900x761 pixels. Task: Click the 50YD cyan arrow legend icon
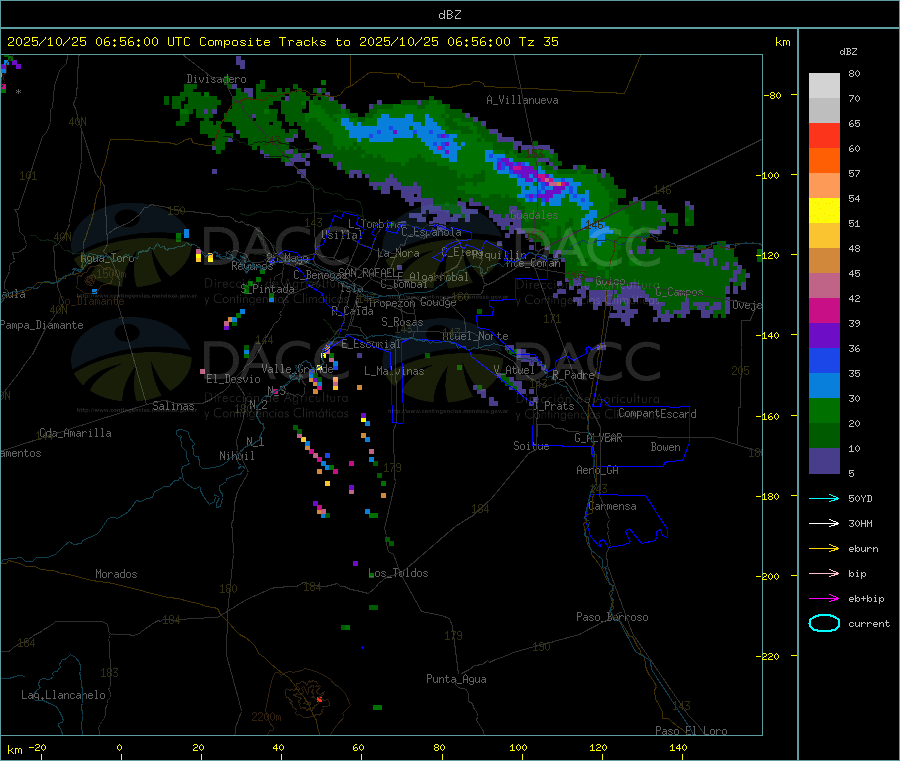click(824, 498)
